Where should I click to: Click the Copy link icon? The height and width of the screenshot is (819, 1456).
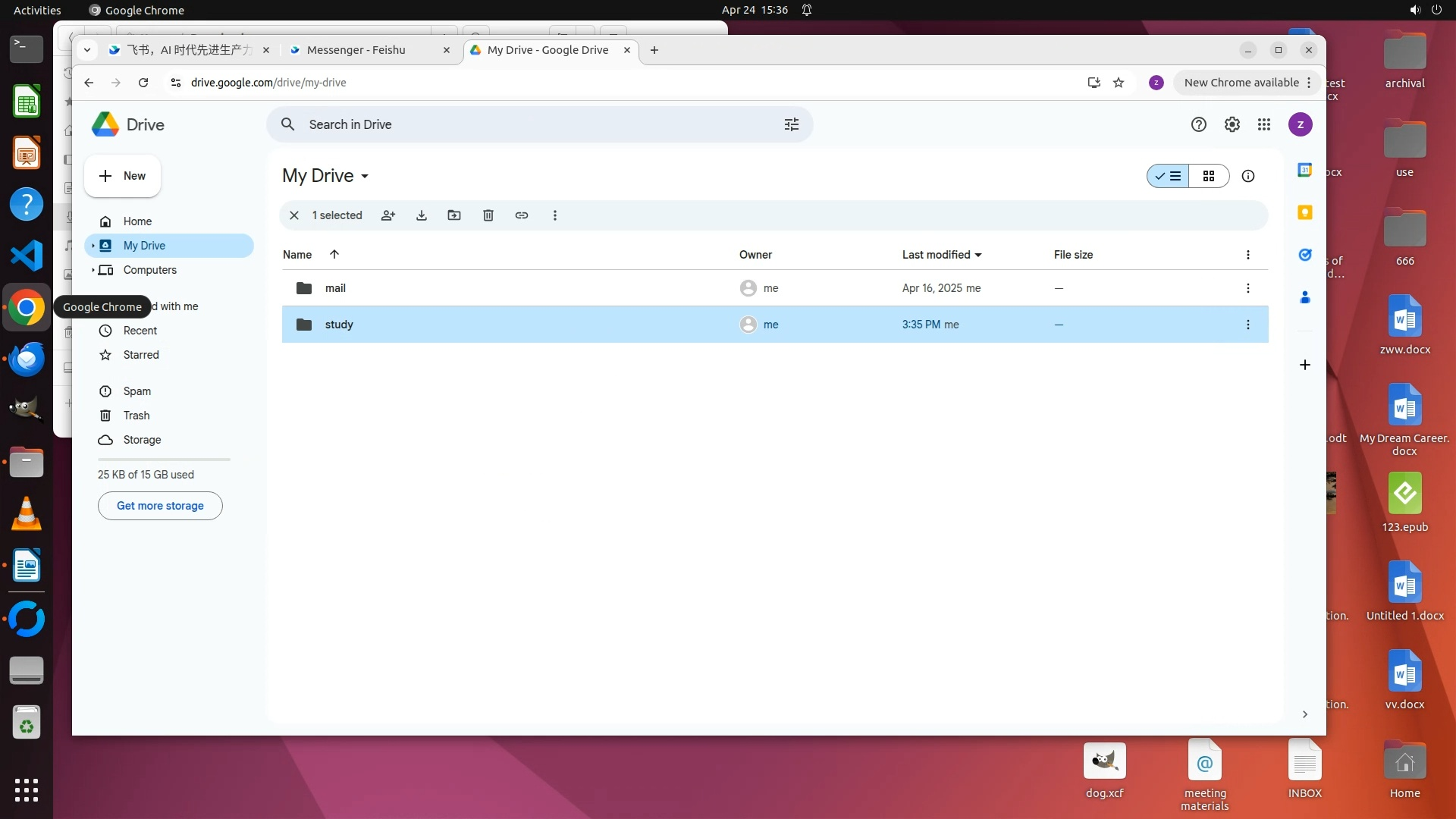[522, 215]
